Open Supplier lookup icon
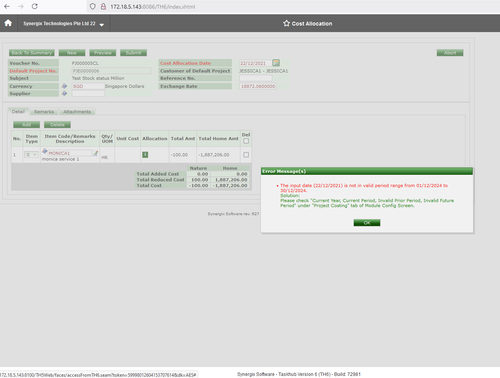This screenshot has height=378, width=500. point(64,93)
